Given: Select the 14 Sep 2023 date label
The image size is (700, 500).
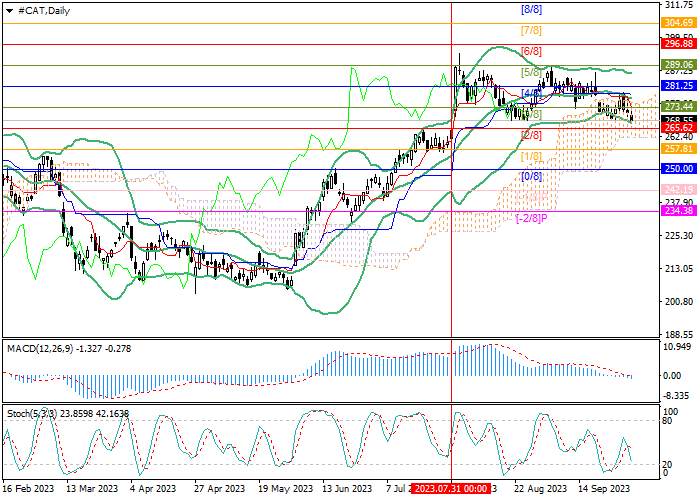Looking at the screenshot, I should [604, 488].
